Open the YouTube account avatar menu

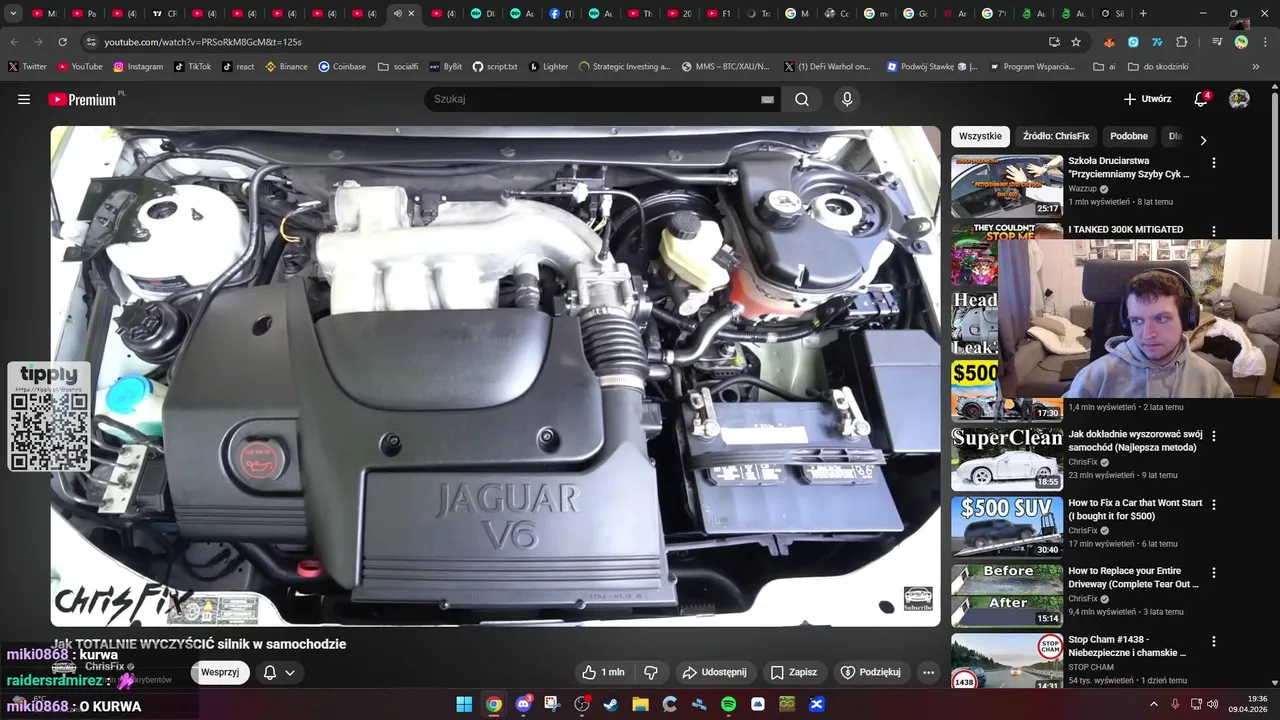click(x=1239, y=99)
